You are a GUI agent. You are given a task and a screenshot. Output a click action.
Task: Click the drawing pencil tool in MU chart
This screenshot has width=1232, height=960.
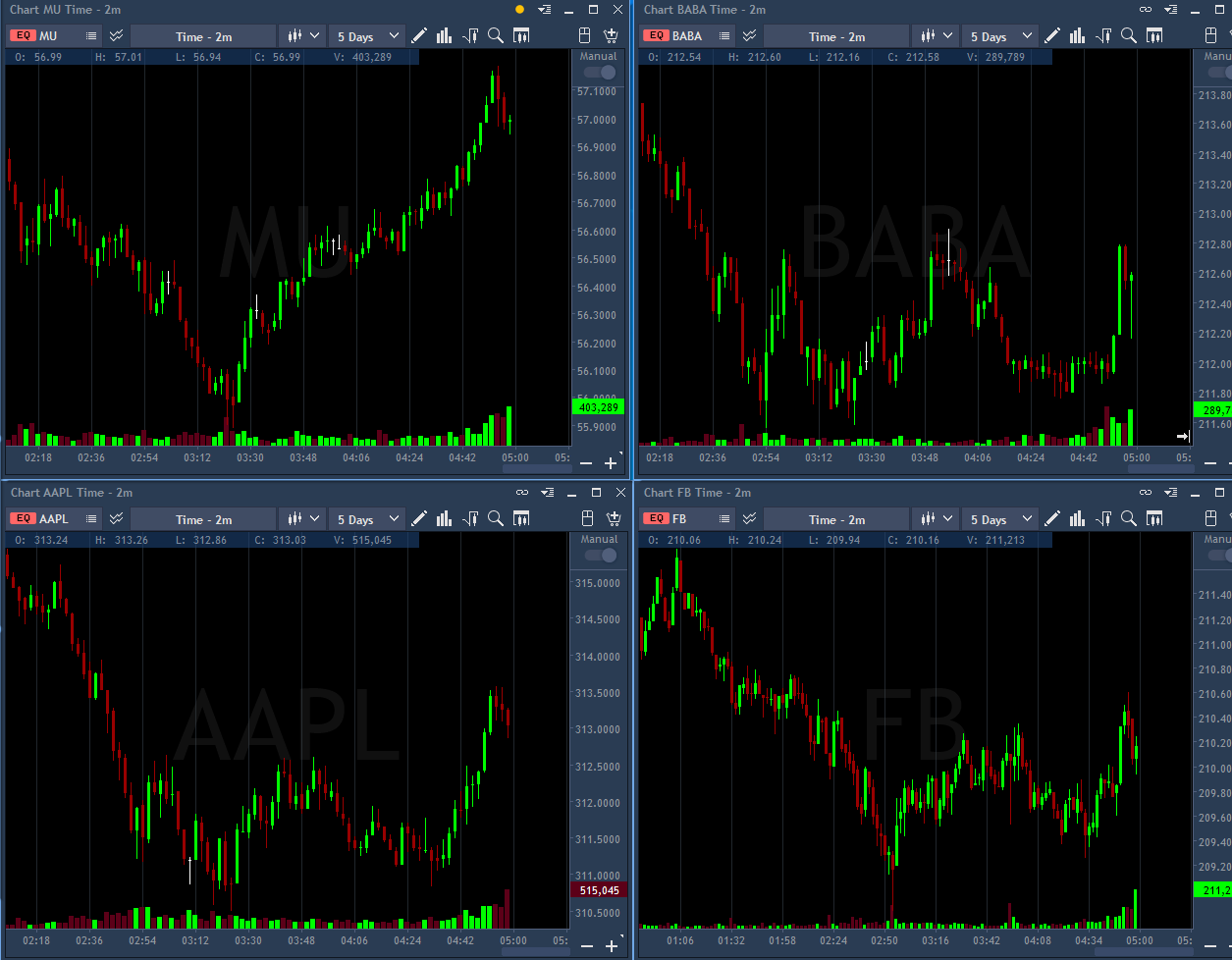click(419, 36)
